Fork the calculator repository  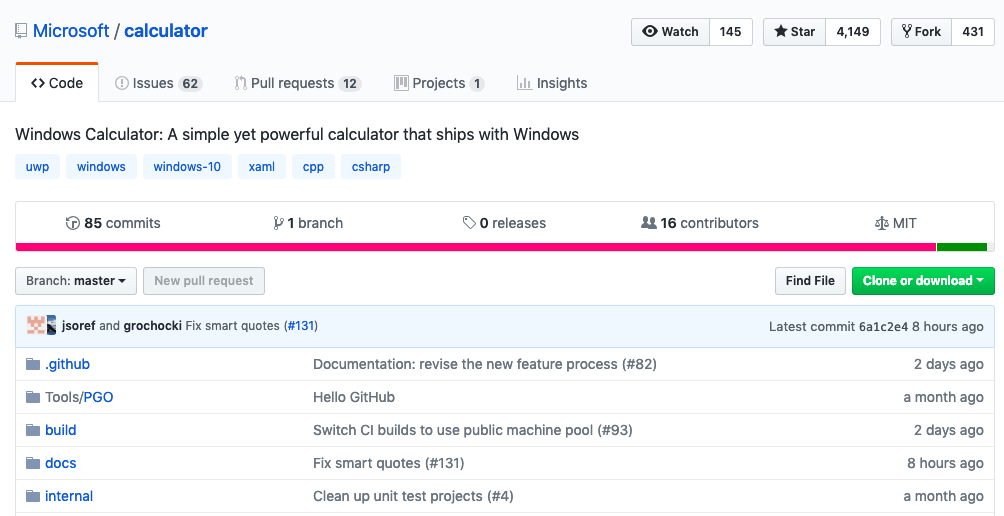(920, 32)
